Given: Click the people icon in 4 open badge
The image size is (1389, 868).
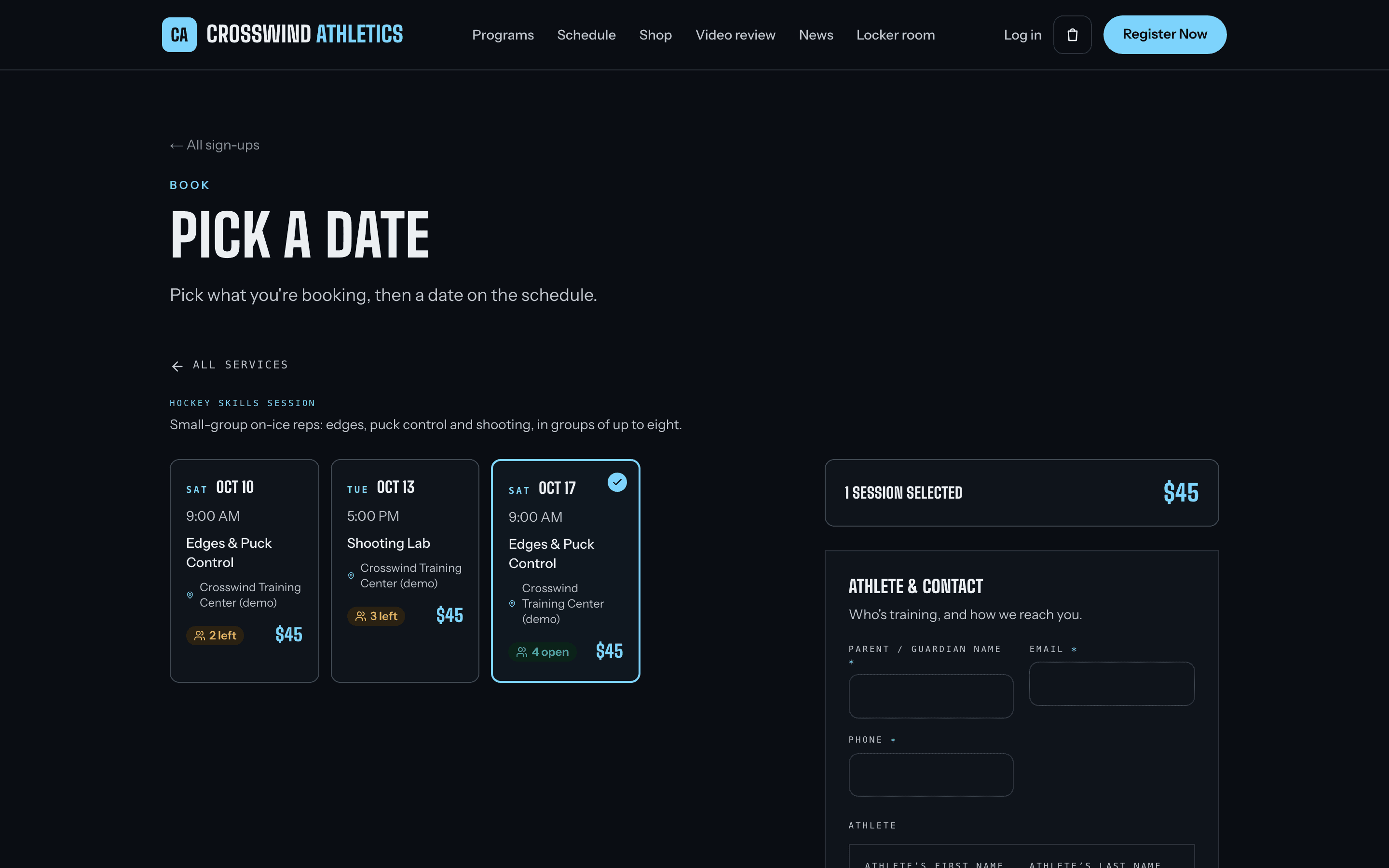Looking at the screenshot, I should (522, 652).
